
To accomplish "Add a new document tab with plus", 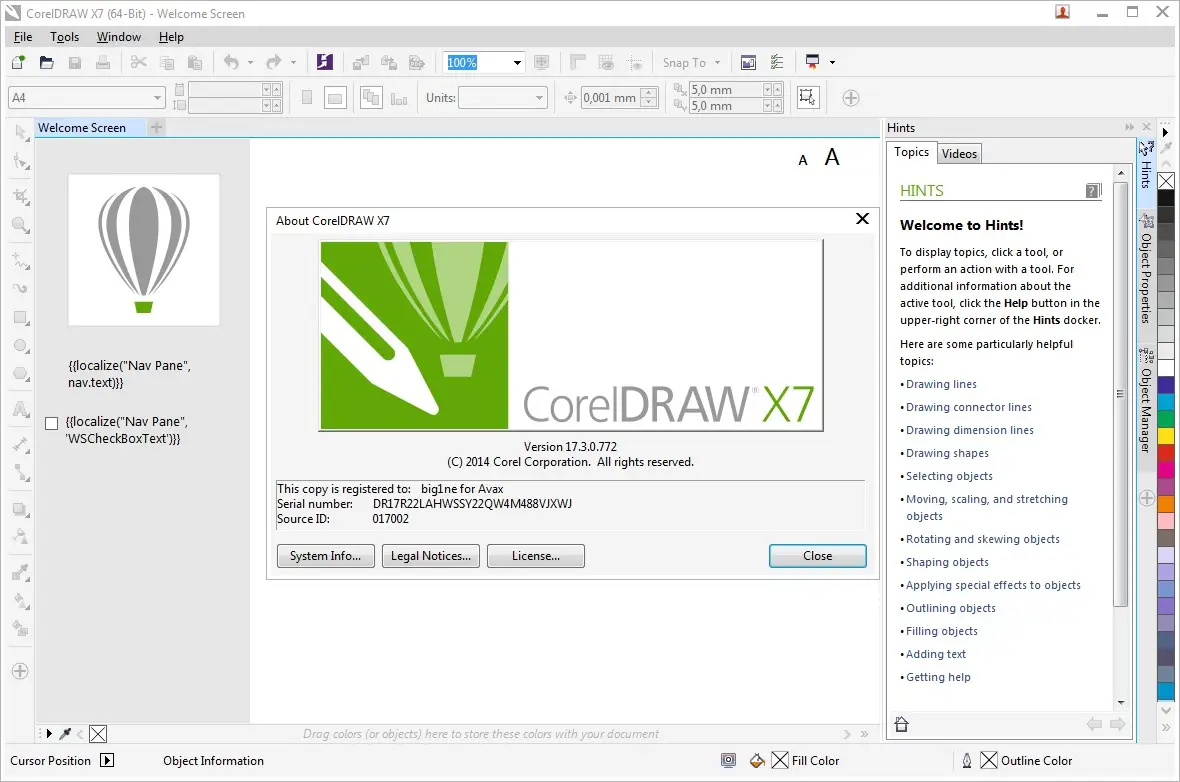I will 157,127.
